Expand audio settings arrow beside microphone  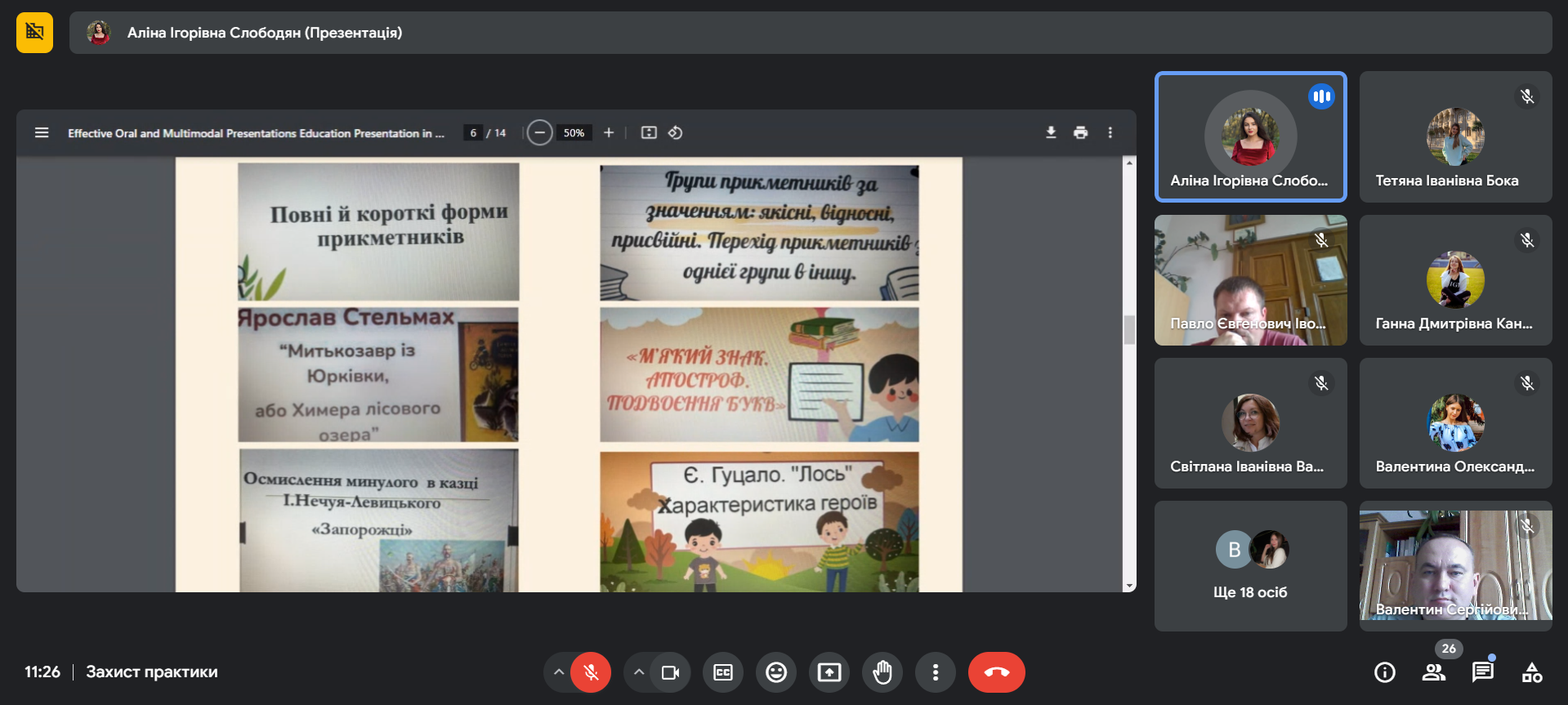(x=558, y=672)
